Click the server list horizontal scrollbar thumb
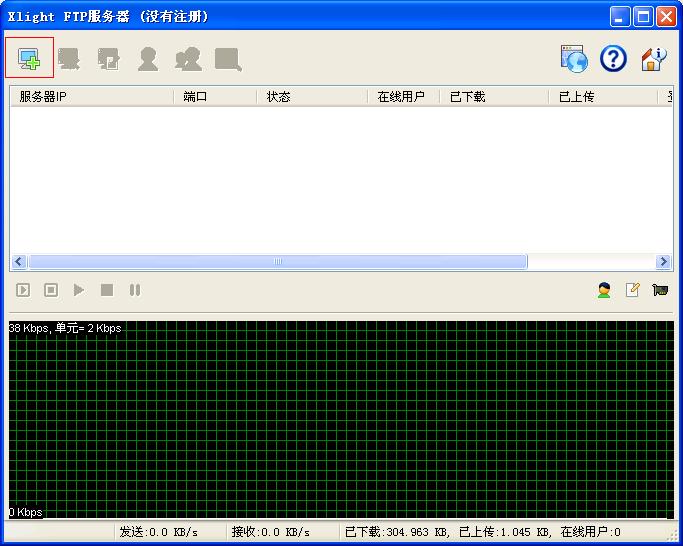683x546 pixels. [x=278, y=261]
